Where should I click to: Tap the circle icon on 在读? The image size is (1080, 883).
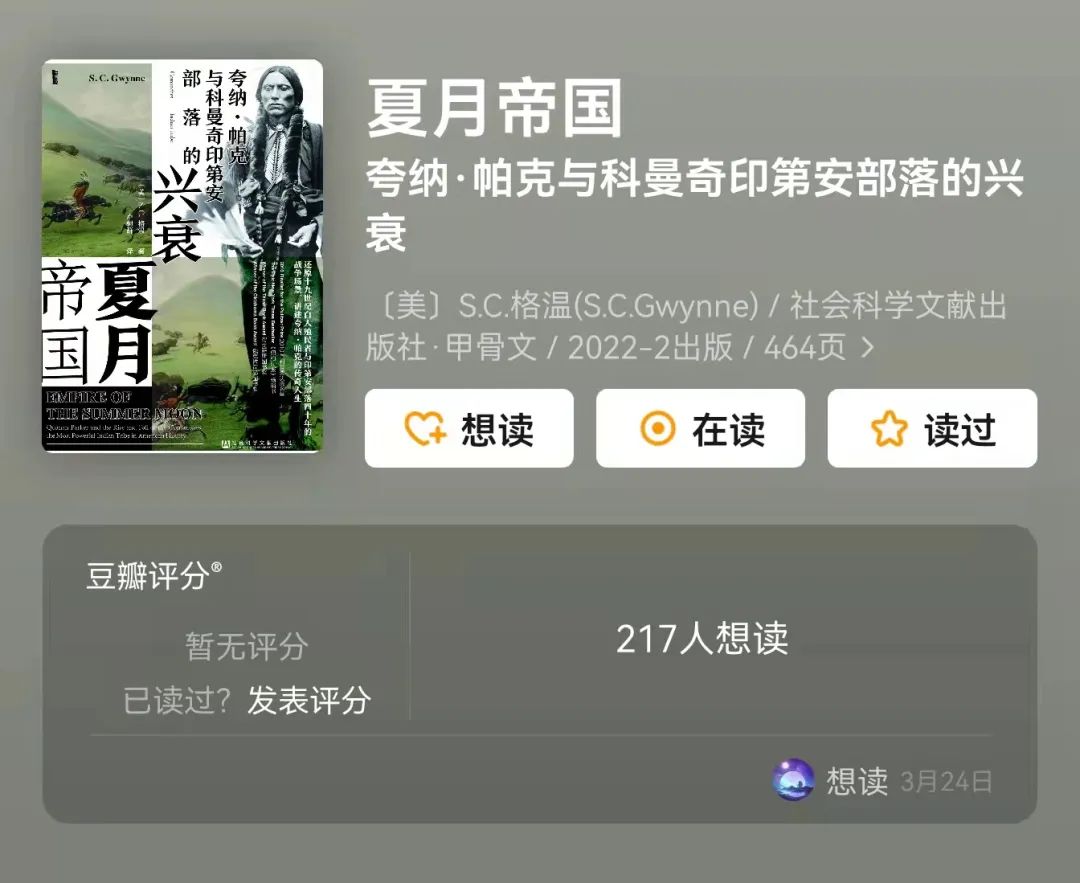tap(658, 428)
